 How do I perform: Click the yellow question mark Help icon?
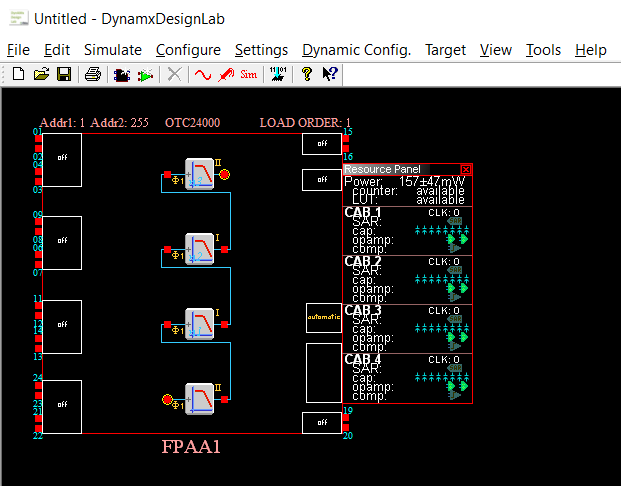click(x=307, y=74)
